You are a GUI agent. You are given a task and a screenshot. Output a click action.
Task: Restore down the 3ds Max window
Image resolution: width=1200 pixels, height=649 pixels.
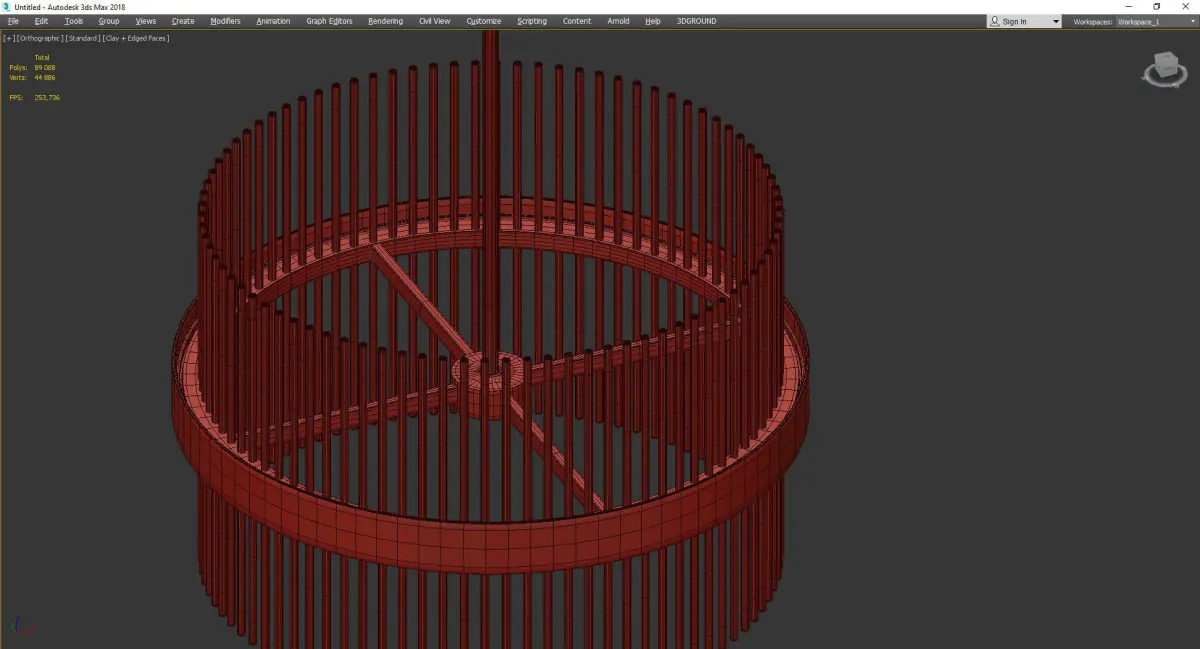[1157, 6]
